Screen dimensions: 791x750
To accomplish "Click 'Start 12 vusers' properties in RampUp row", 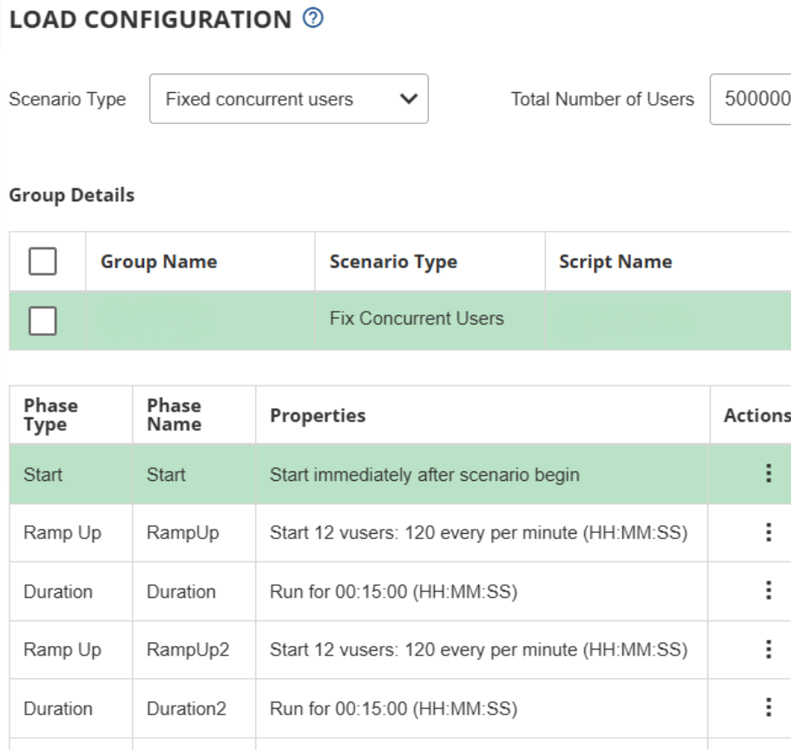I will (x=479, y=533).
